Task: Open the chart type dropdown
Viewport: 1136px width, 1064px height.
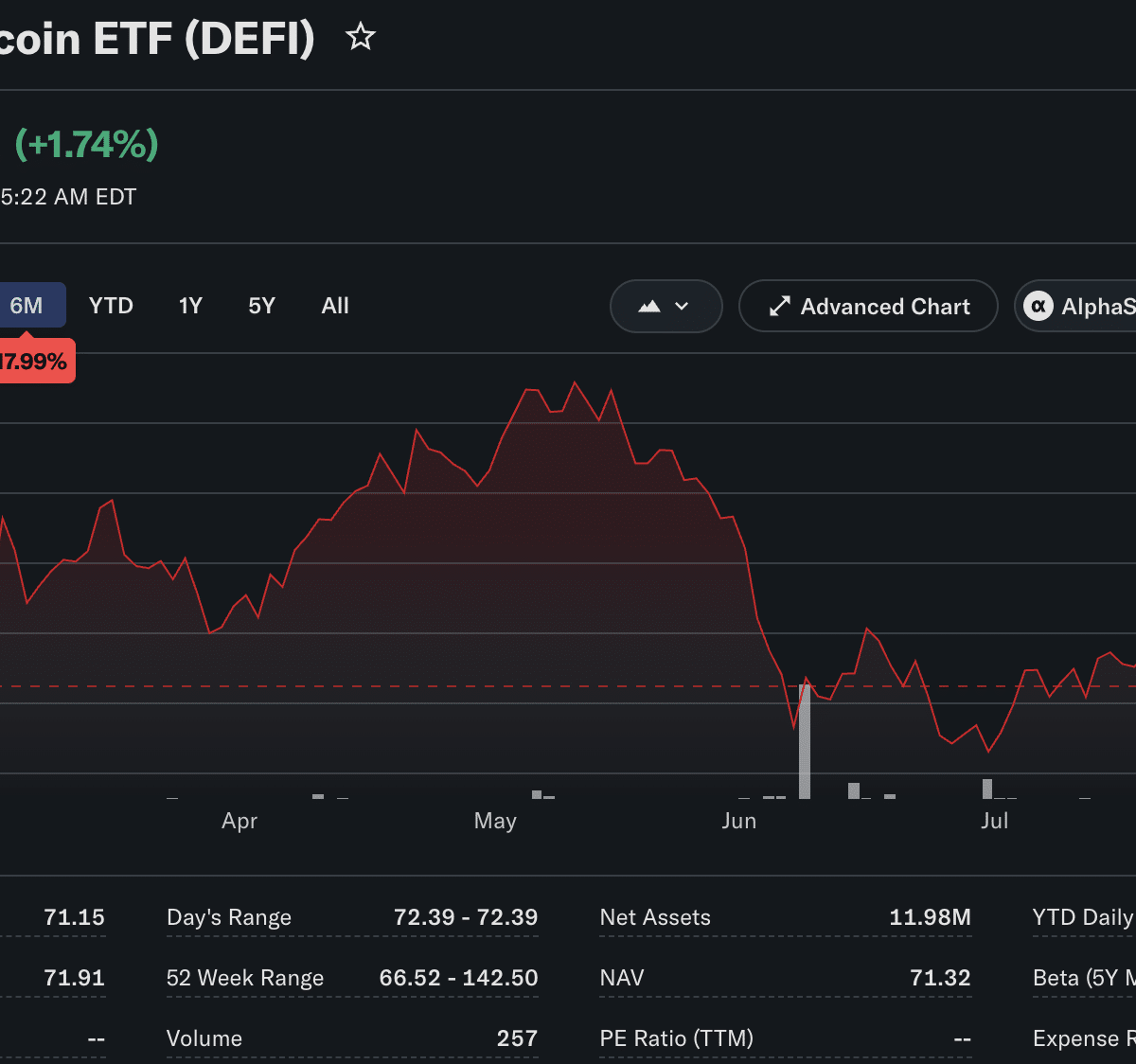Action: [666, 306]
